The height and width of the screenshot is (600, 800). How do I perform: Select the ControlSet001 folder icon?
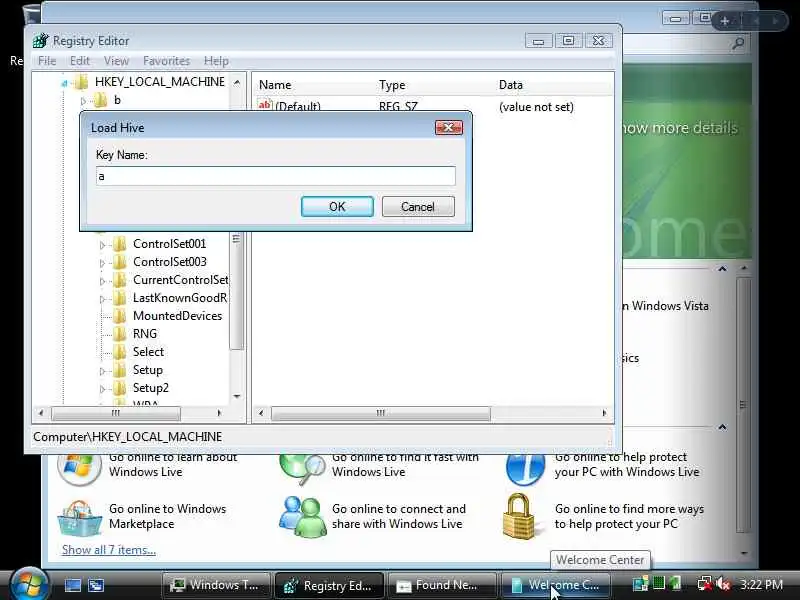(119, 244)
